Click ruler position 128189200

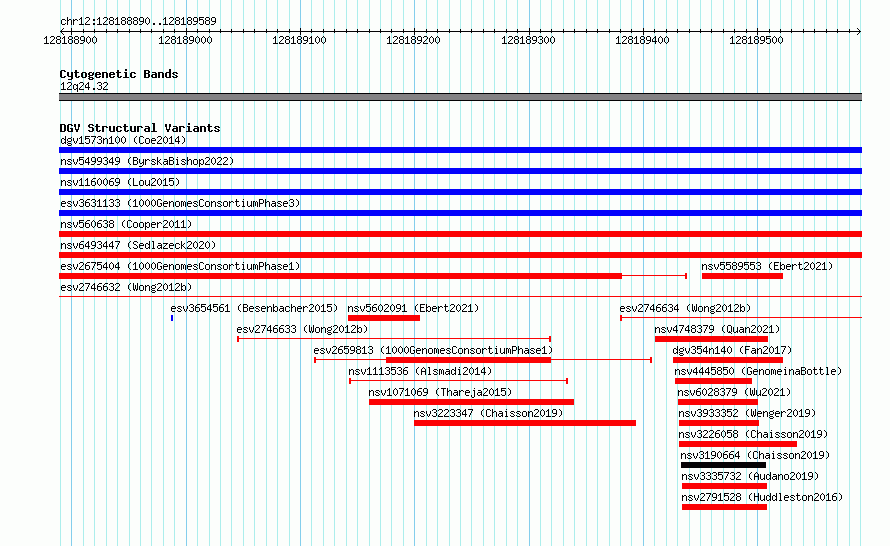tap(413, 40)
